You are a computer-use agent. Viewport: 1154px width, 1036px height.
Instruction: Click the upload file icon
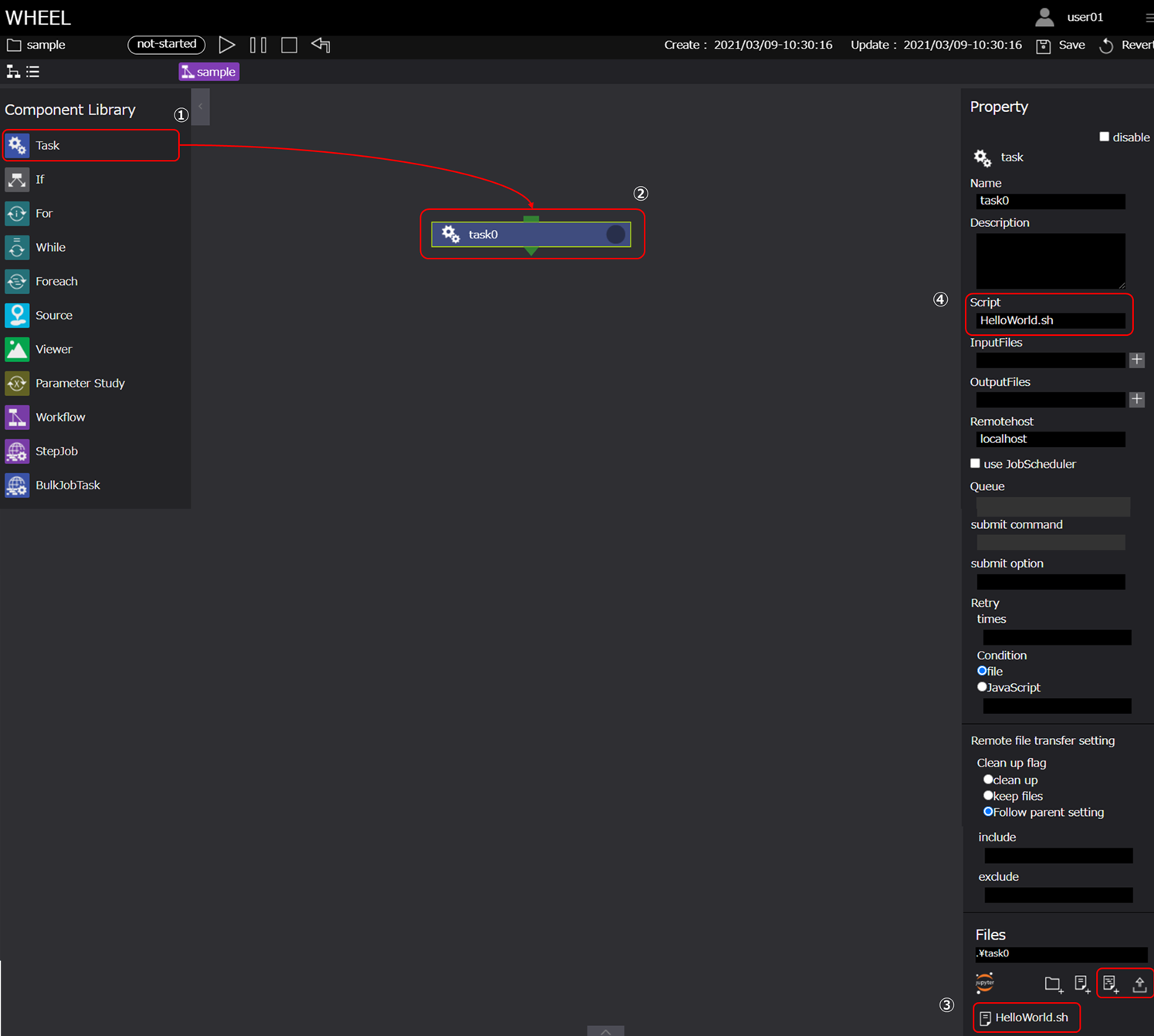1139,984
